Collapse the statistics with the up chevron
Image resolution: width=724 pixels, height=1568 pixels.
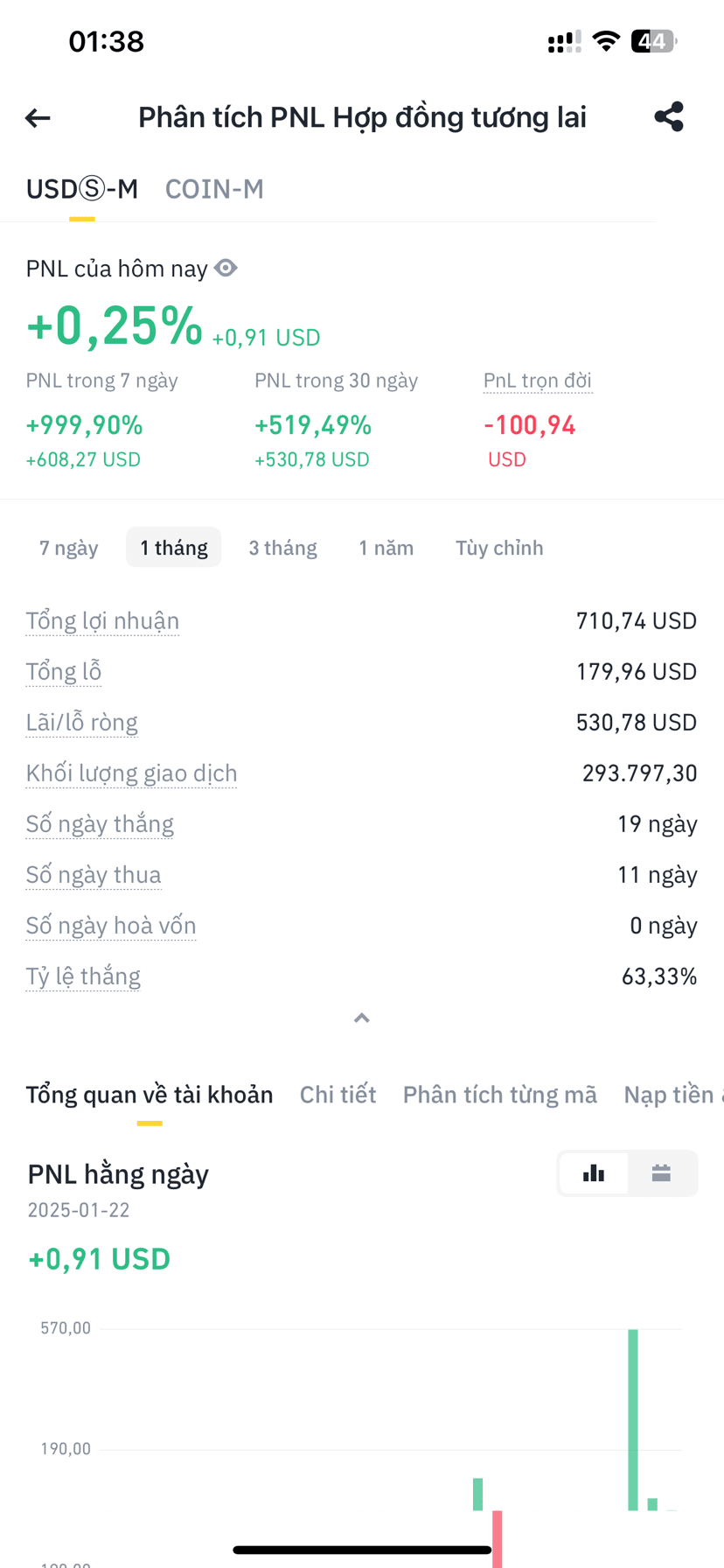[362, 1018]
